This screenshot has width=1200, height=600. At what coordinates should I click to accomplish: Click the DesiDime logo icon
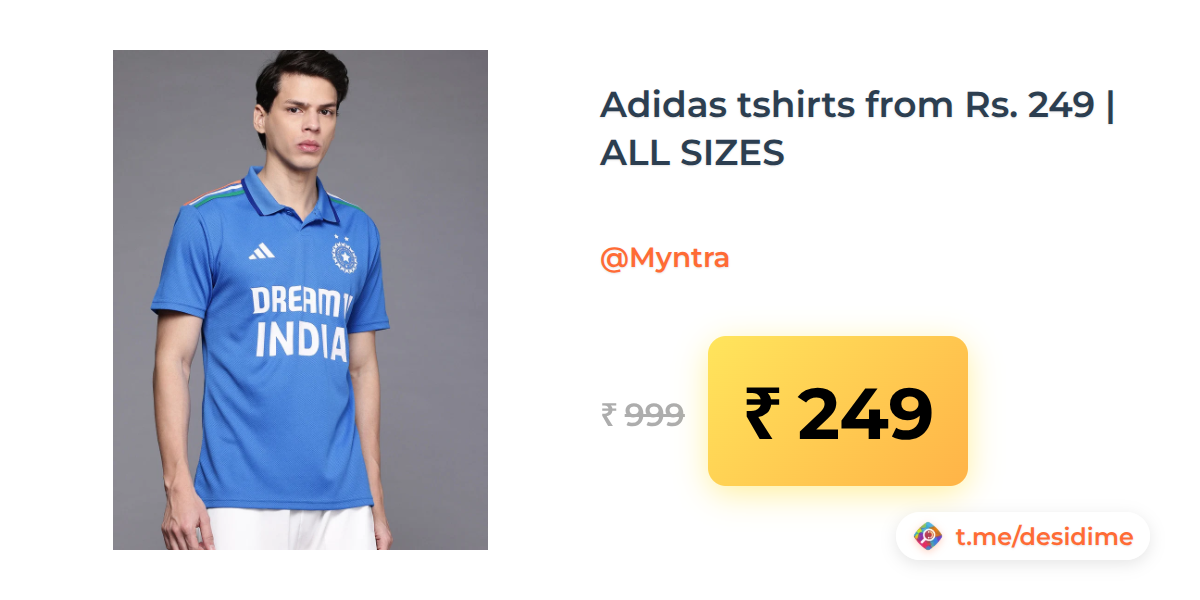coord(929,537)
